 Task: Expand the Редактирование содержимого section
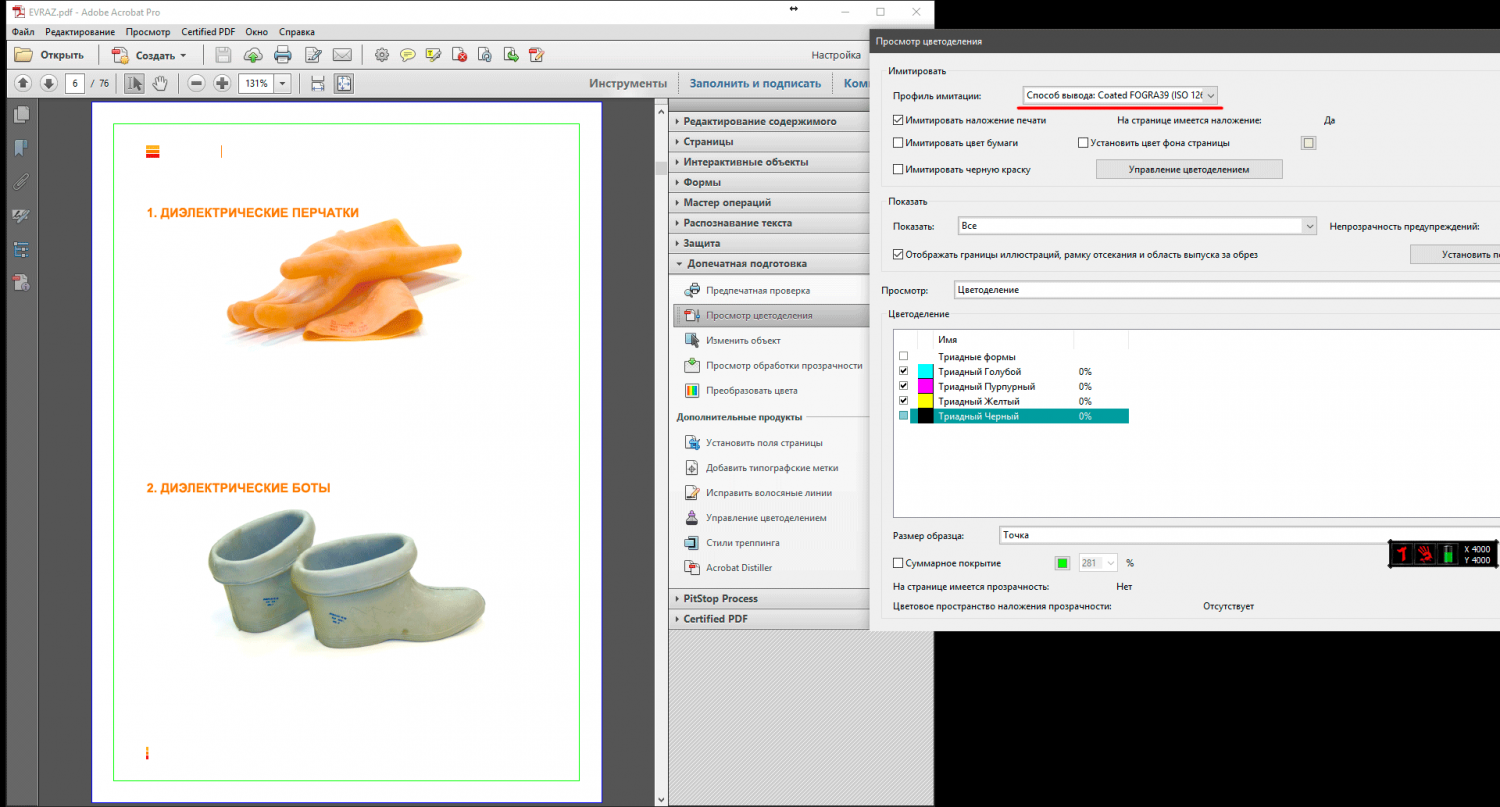767,122
